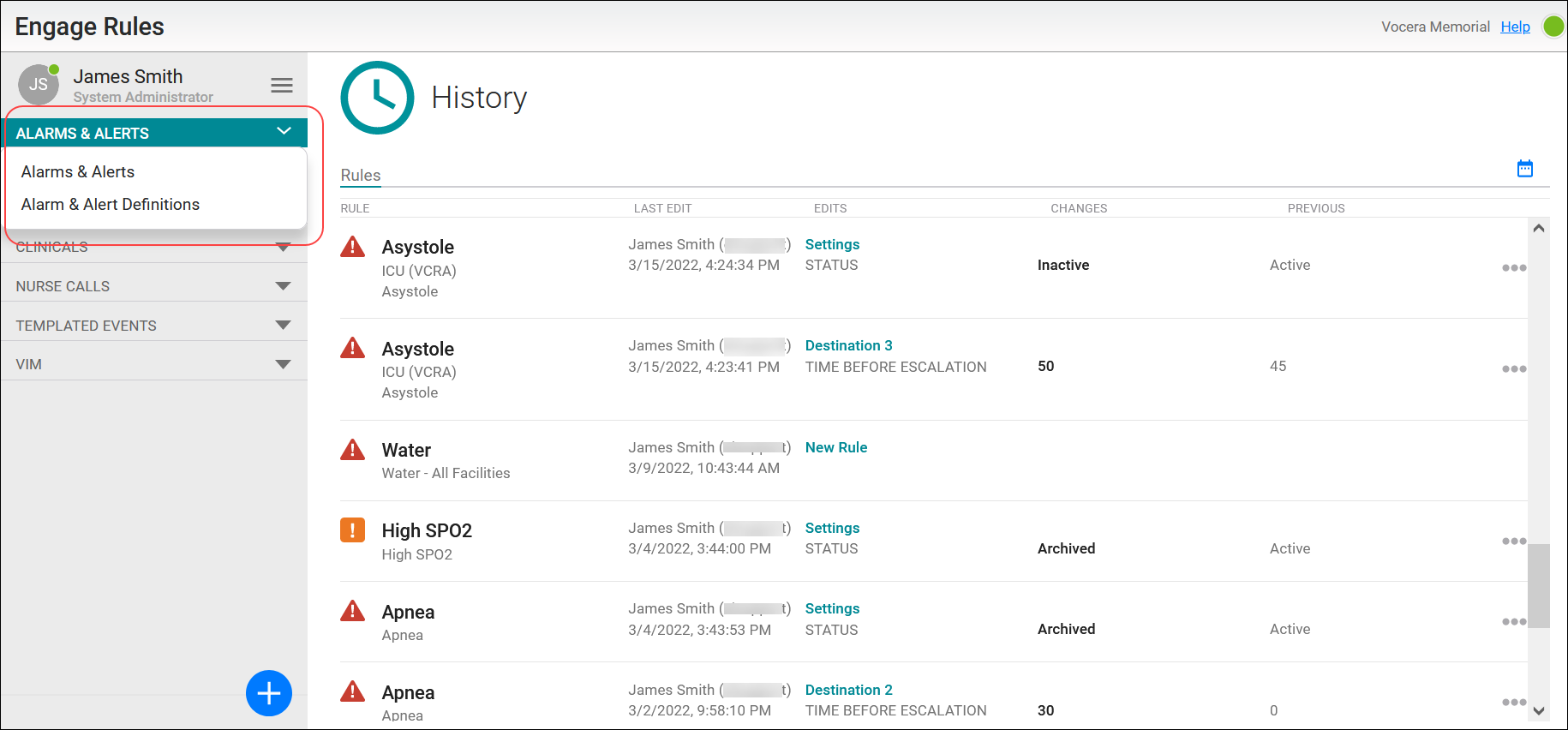This screenshot has width=1568, height=730.
Task: Click the History clock icon
Action: pyautogui.click(x=377, y=98)
